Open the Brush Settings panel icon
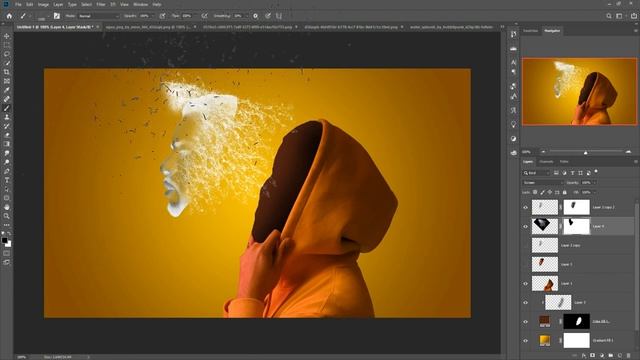640x360 pixels. (57, 16)
